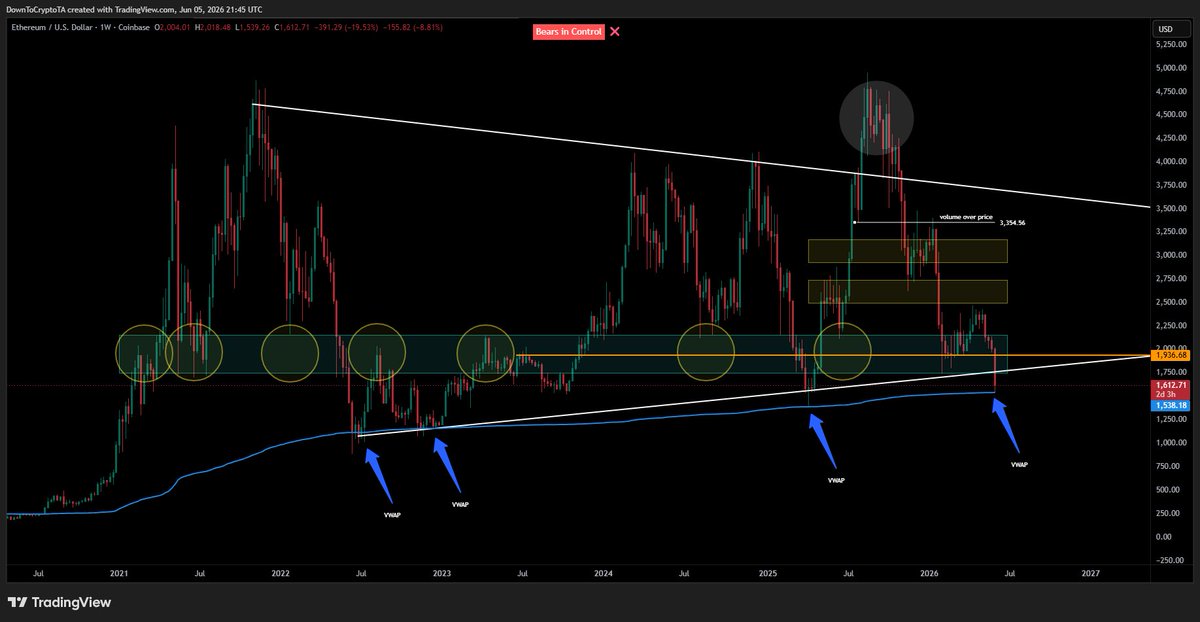Click the 1,000.00 price axis label
Viewport: 1200px width, 622px height.
click(1171, 443)
